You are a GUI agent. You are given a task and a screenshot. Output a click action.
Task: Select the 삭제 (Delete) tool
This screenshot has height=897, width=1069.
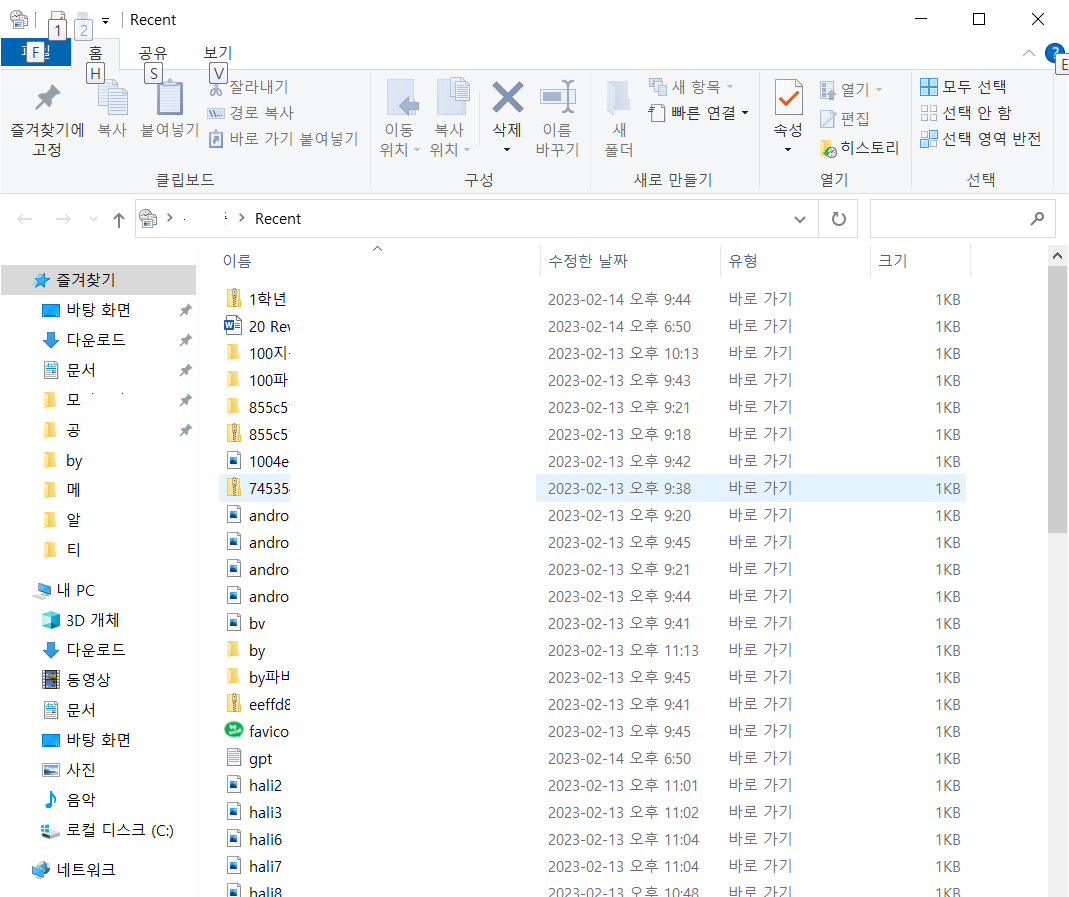[507, 117]
